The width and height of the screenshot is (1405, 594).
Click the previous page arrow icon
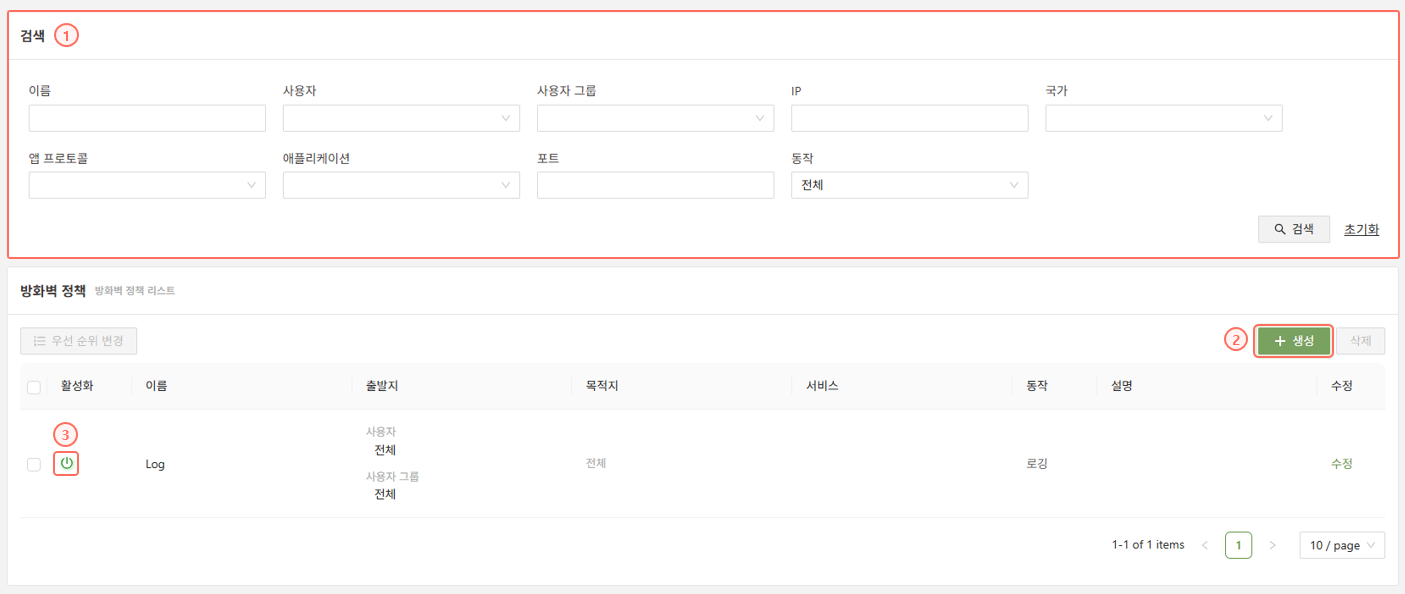click(x=1204, y=545)
